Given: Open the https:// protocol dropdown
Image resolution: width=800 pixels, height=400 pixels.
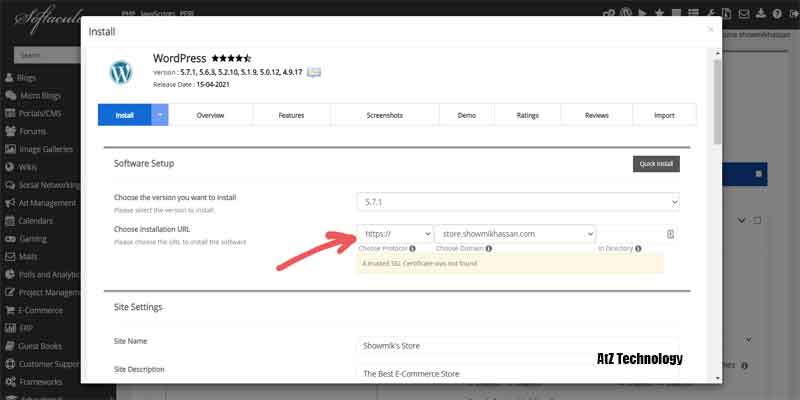Looking at the screenshot, I should tap(395, 234).
